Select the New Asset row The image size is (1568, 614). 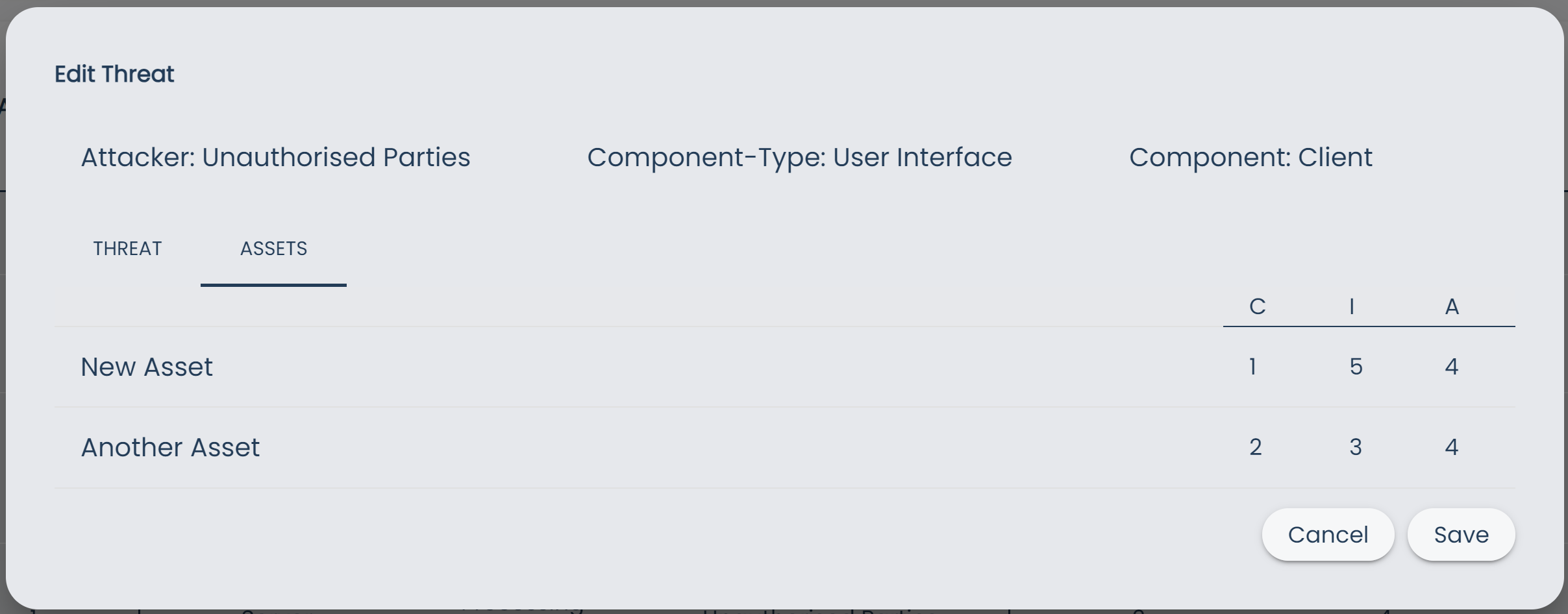pos(145,366)
